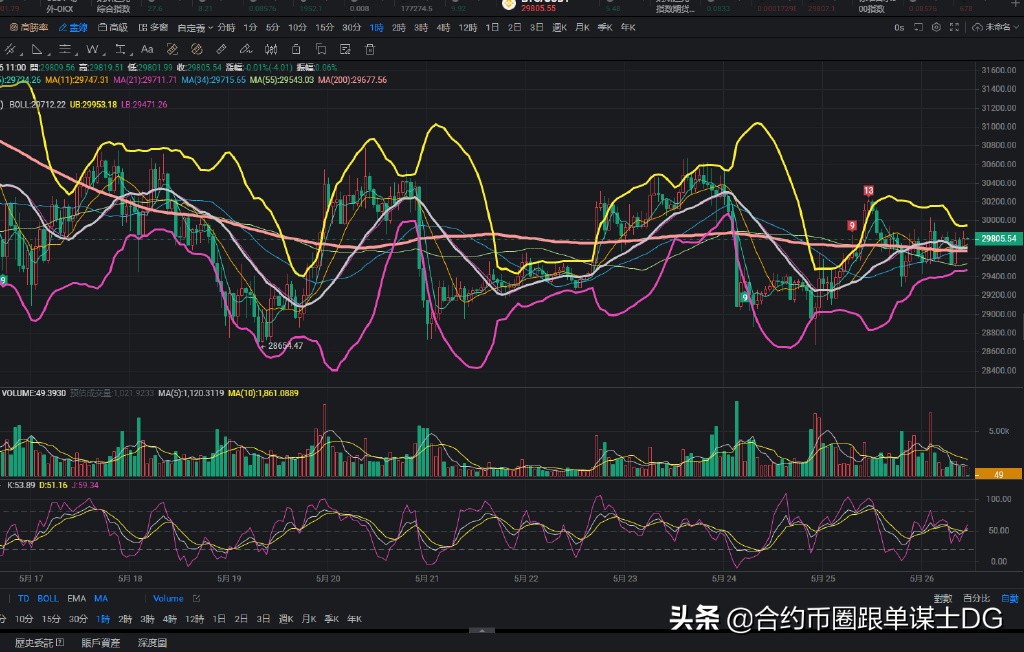Toggle 画线 drawing mode on
Viewport: 1024px width, 652px height.
[75, 27]
